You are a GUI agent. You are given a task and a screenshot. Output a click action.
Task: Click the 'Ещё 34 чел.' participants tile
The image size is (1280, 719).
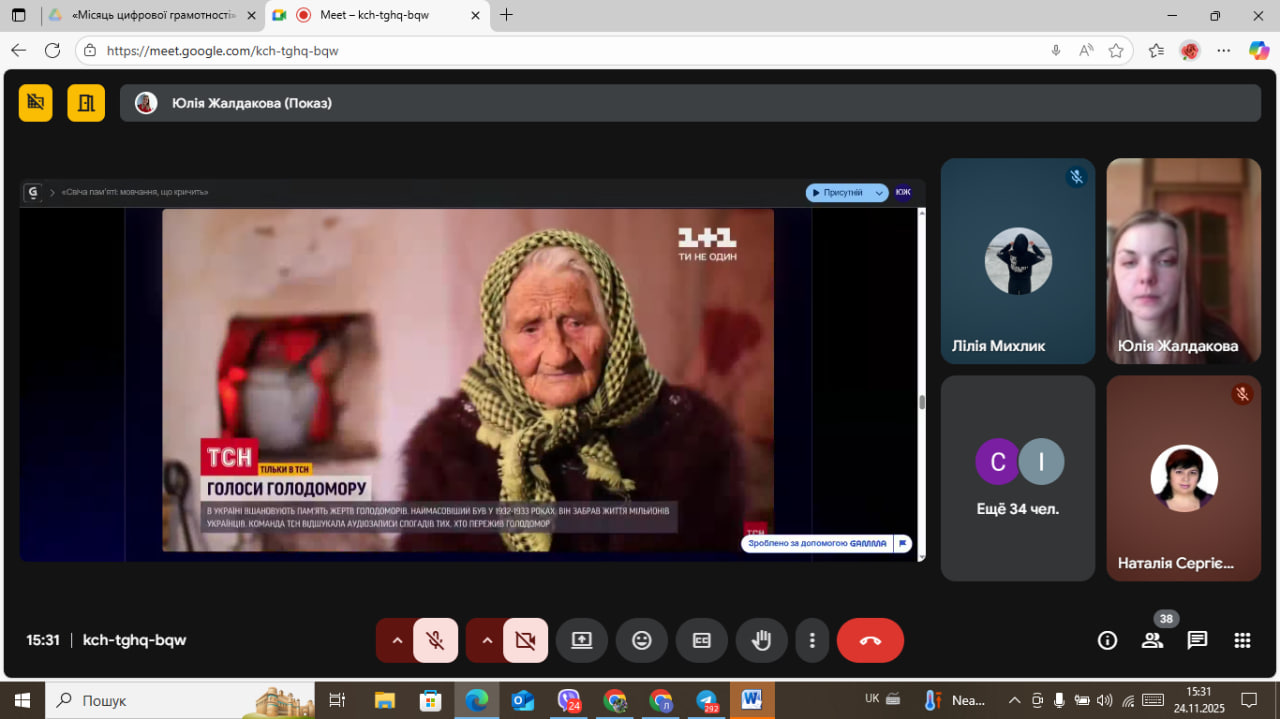click(1017, 478)
